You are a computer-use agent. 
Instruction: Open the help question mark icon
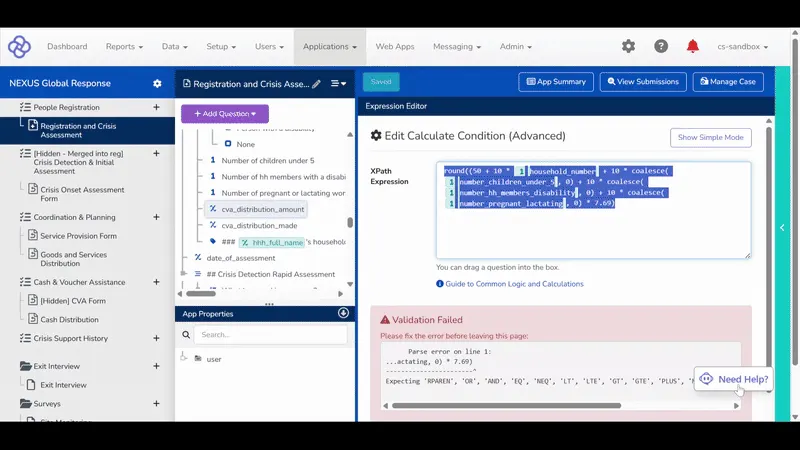tap(661, 46)
